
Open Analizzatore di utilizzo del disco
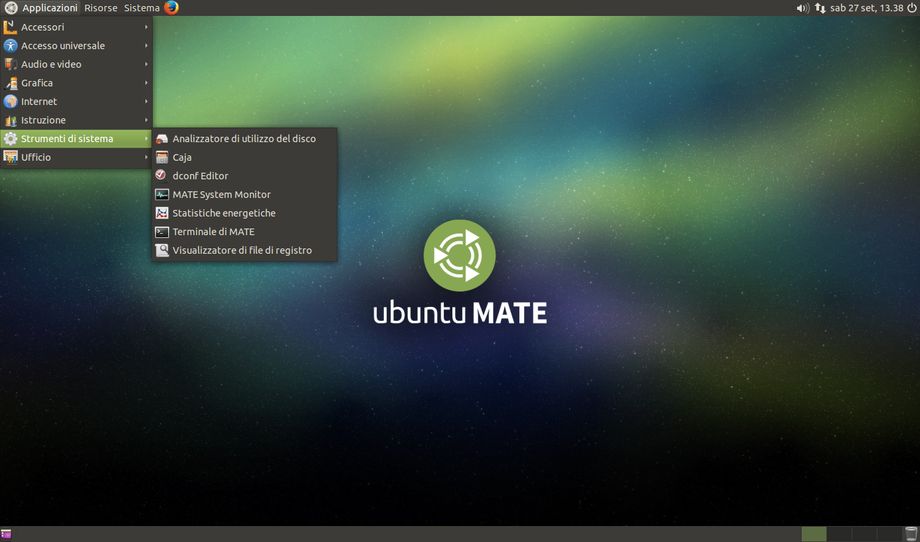coord(243,139)
